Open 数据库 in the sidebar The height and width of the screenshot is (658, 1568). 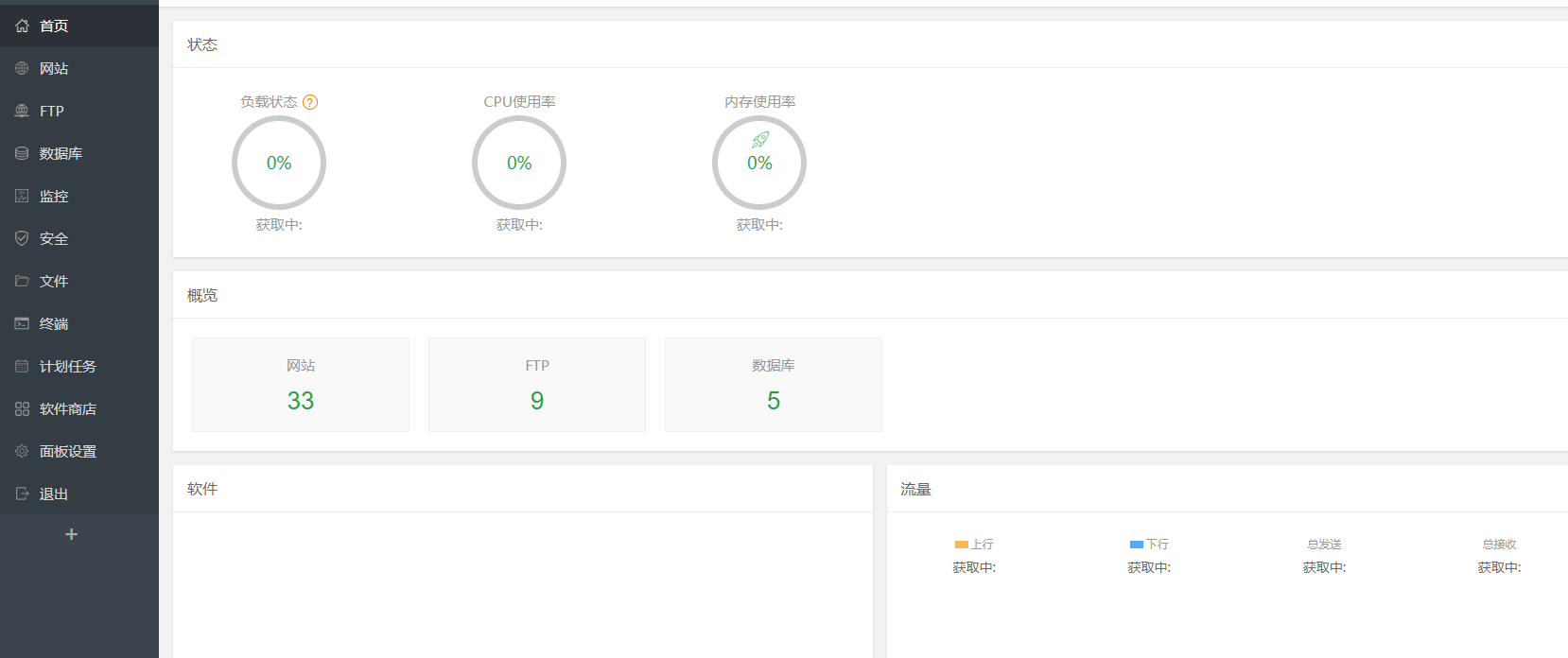click(79, 153)
